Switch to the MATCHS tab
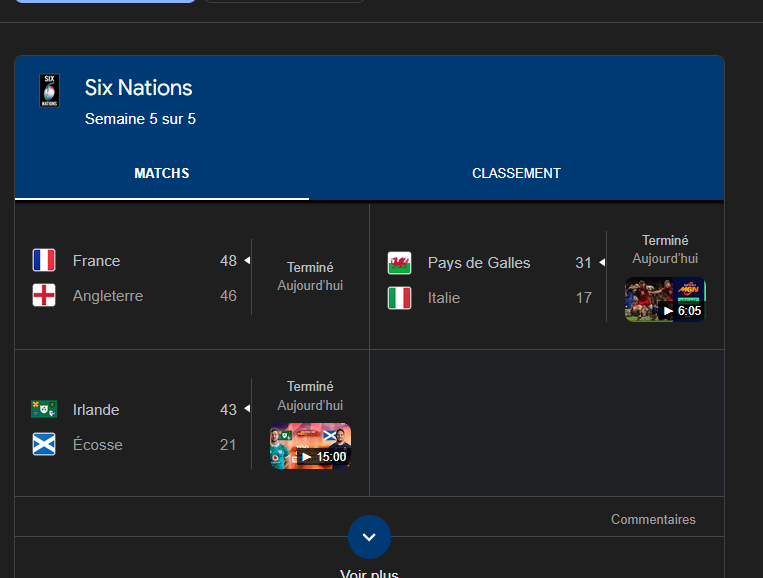Viewport: 763px width, 578px height. pos(162,174)
